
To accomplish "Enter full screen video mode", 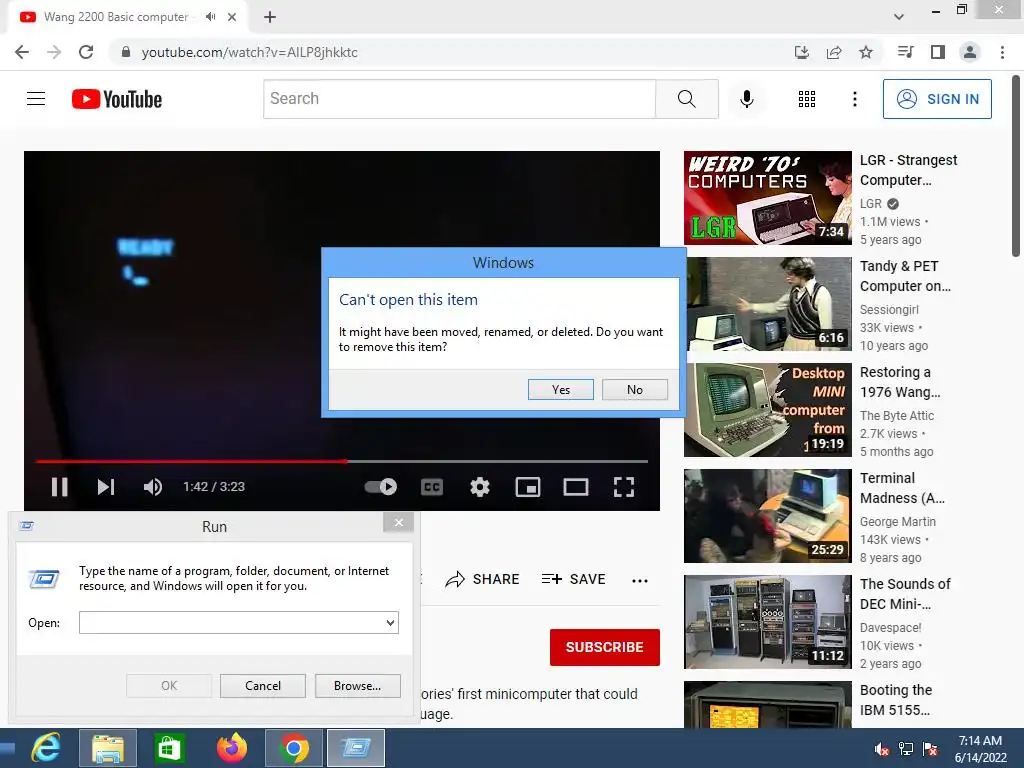I will pyautogui.click(x=624, y=487).
